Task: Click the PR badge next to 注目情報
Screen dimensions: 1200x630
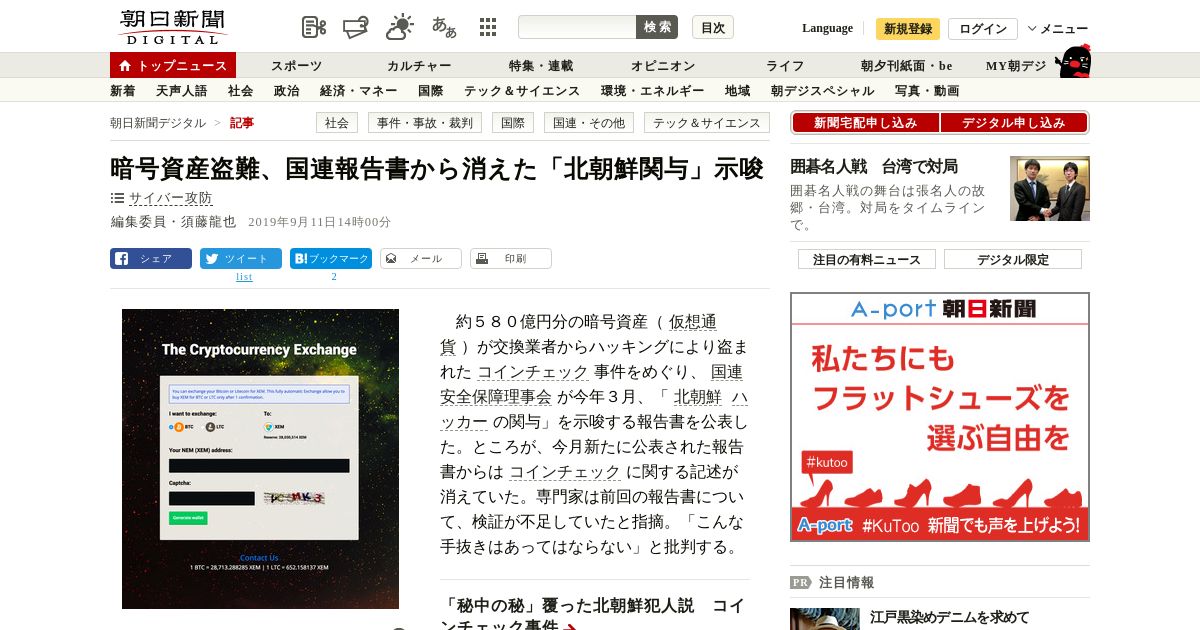Action: (x=801, y=582)
